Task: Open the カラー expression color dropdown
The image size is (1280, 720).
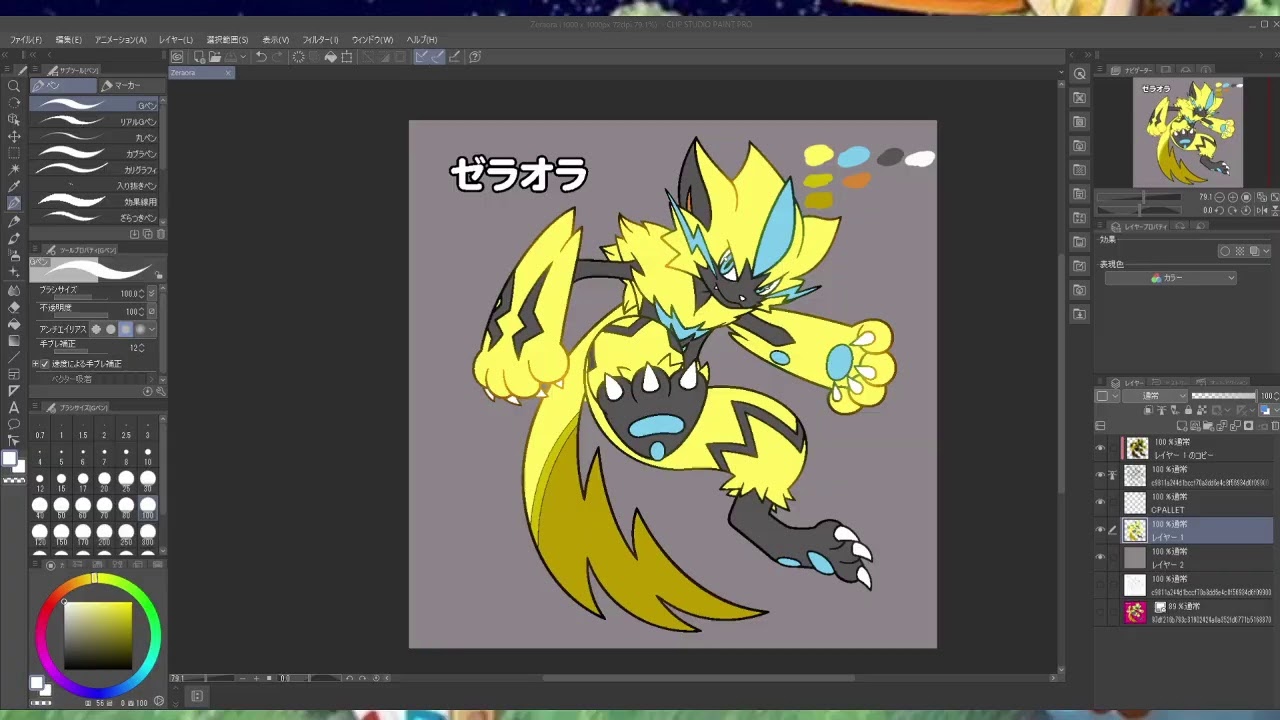Action: click(1170, 278)
